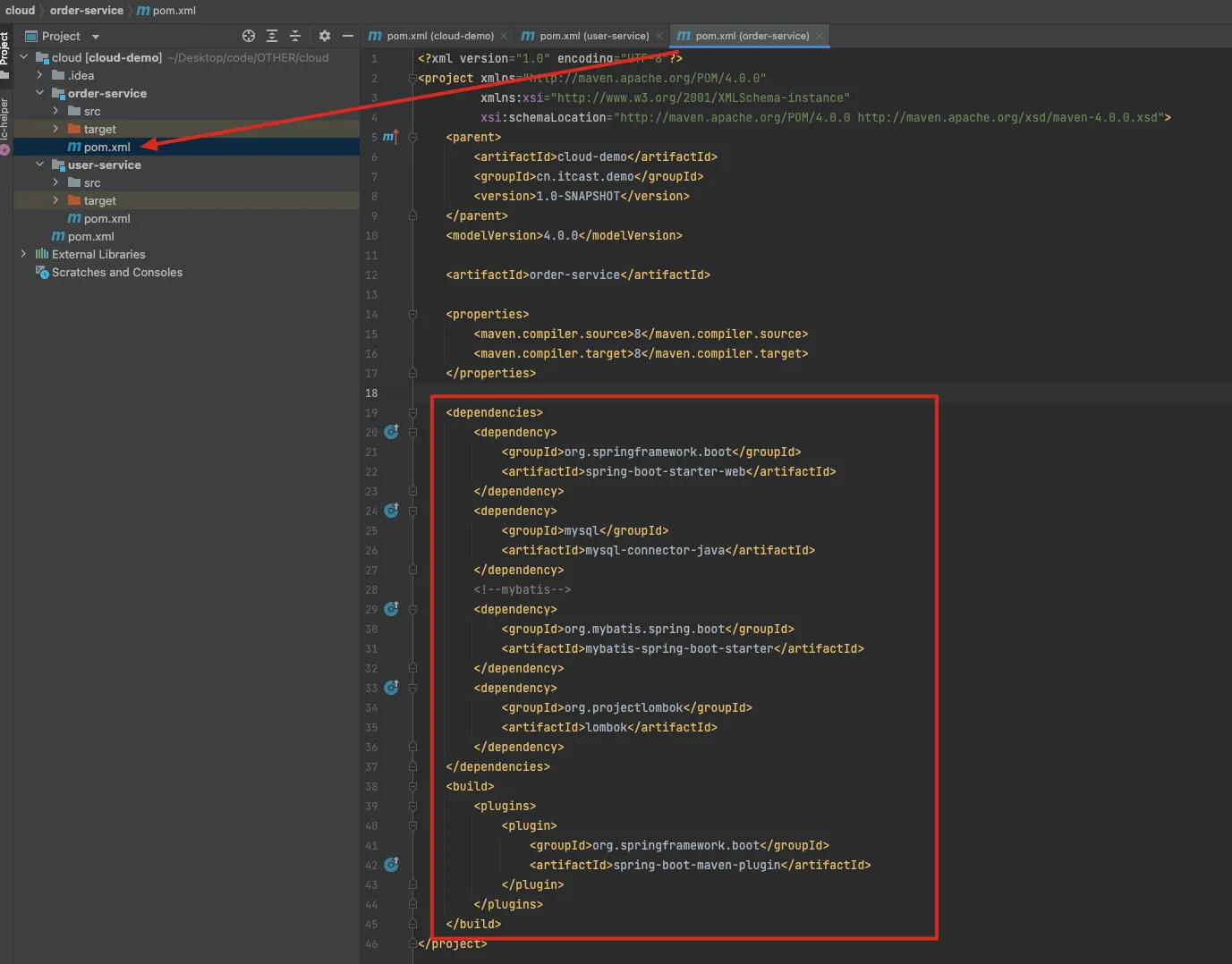Collapse the order-service module folder
This screenshot has height=964, width=1232.
[39, 93]
